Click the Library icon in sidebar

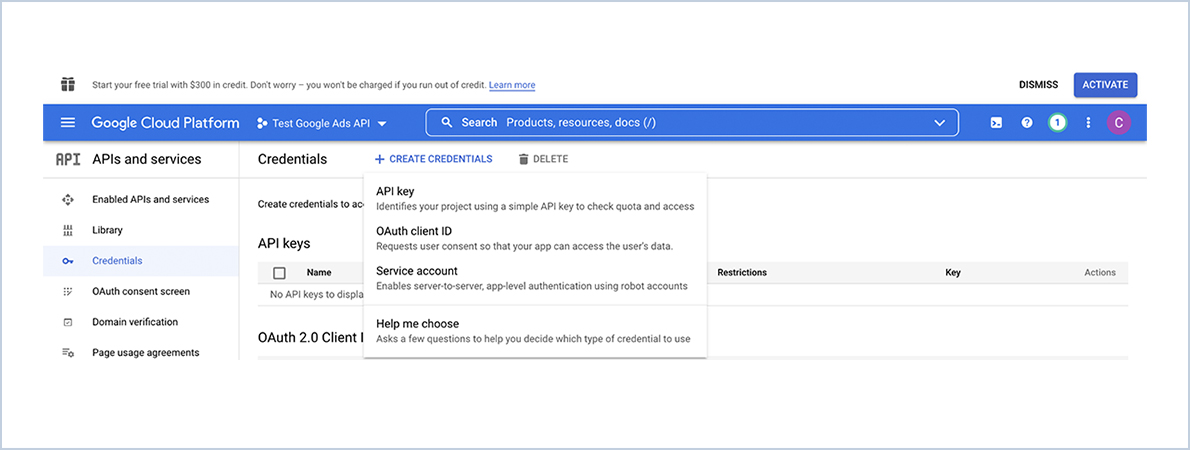pyautogui.click(x=68, y=230)
